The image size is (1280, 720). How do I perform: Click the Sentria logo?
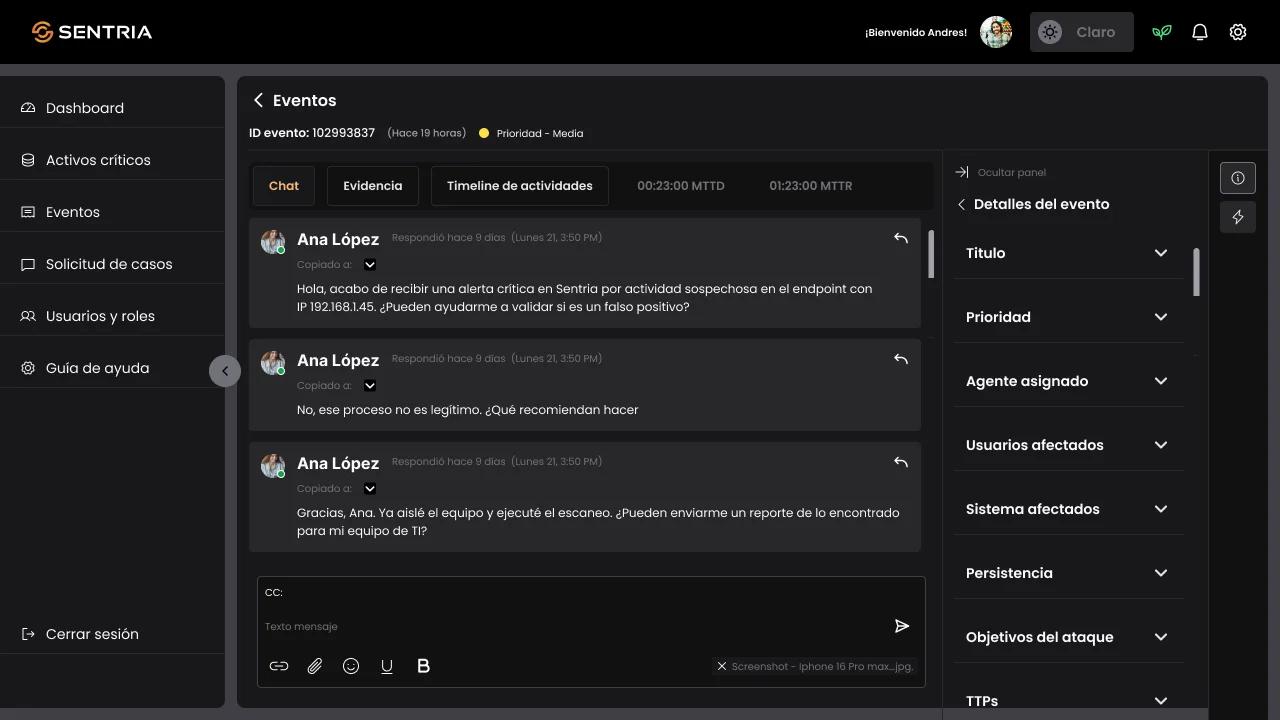point(92,32)
